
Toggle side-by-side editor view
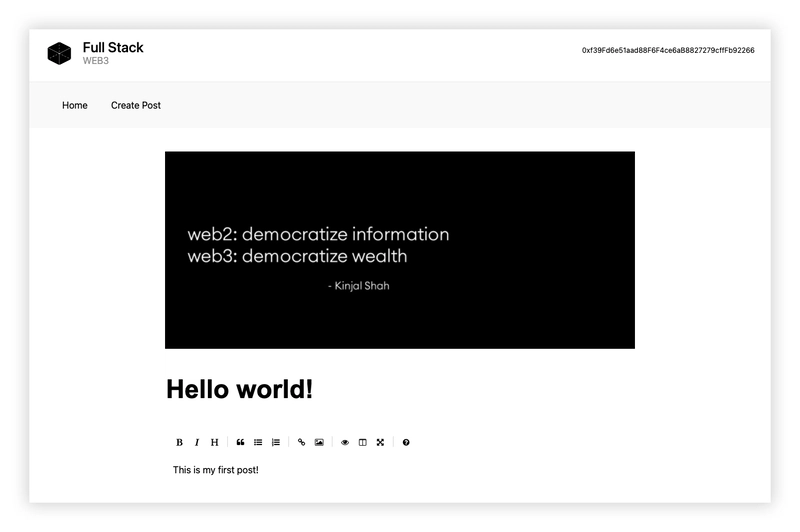pos(363,442)
